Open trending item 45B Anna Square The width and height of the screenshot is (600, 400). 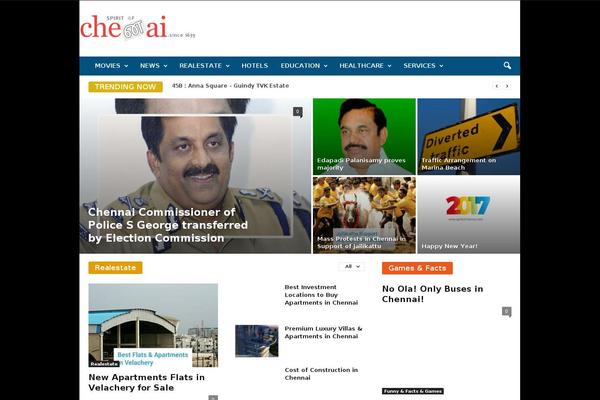coord(230,86)
